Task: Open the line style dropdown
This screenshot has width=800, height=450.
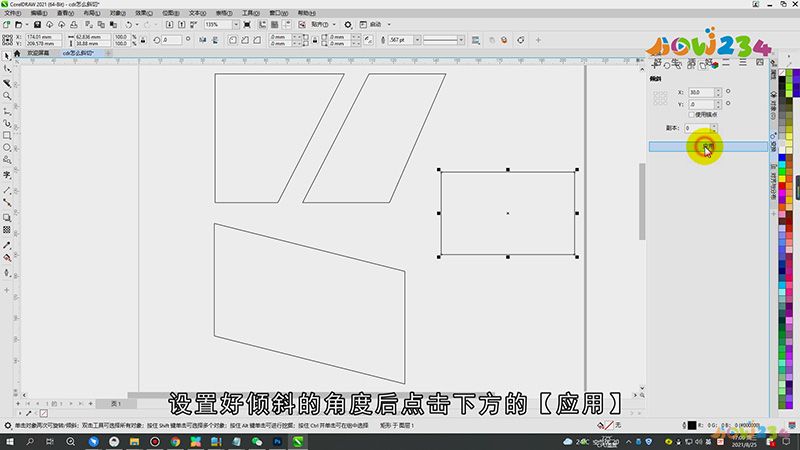Action: pos(461,40)
